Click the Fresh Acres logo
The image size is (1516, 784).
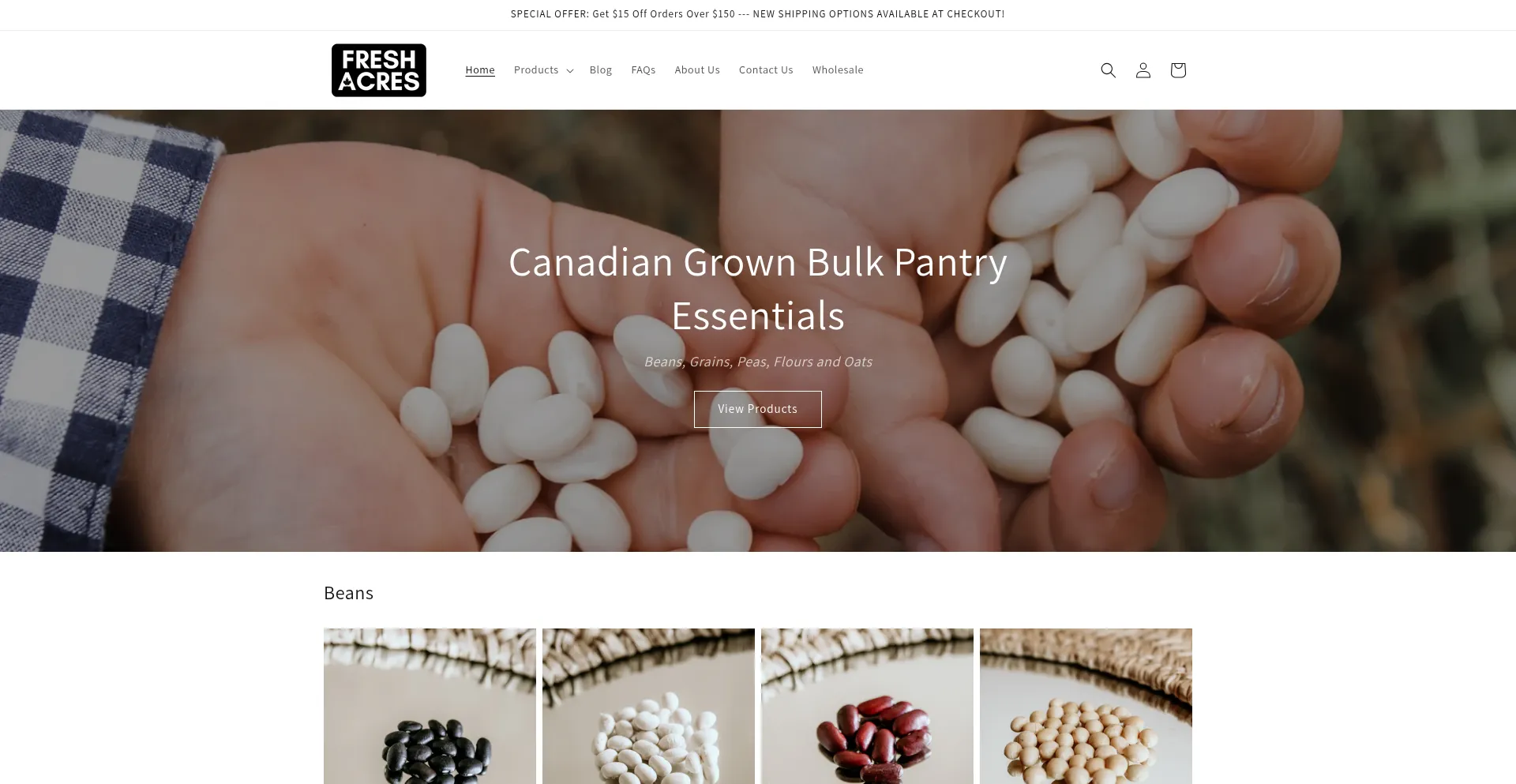[x=379, y=70]
